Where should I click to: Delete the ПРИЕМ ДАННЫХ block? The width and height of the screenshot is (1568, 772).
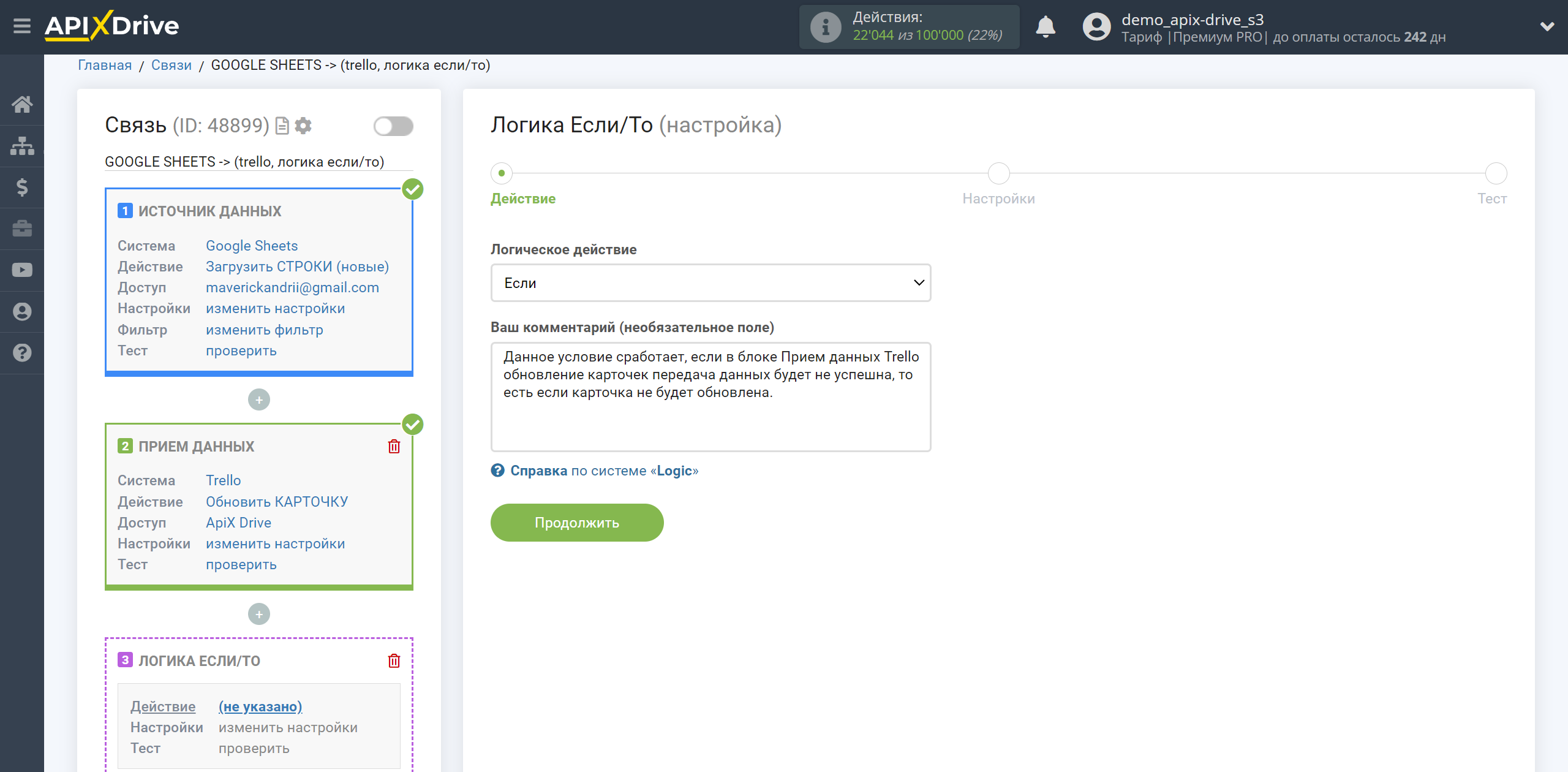[394, 447]
